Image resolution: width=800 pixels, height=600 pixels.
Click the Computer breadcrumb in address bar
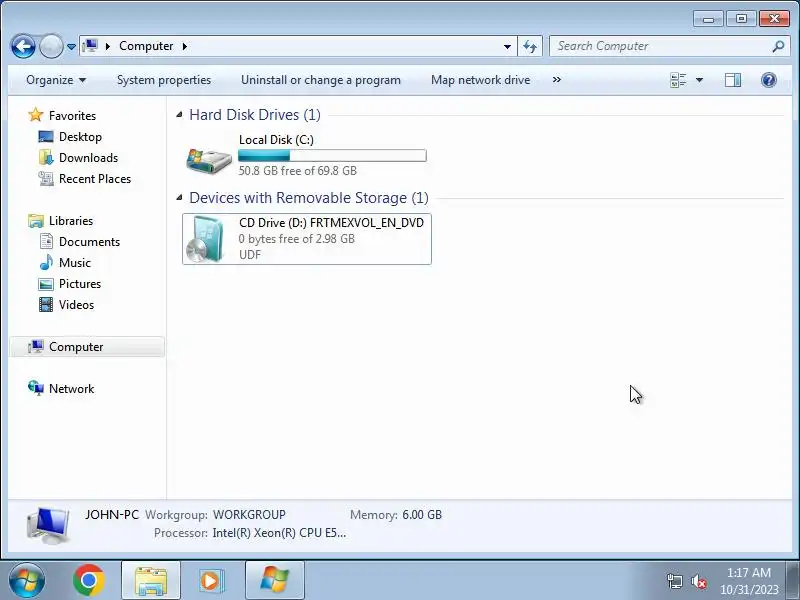146,46
